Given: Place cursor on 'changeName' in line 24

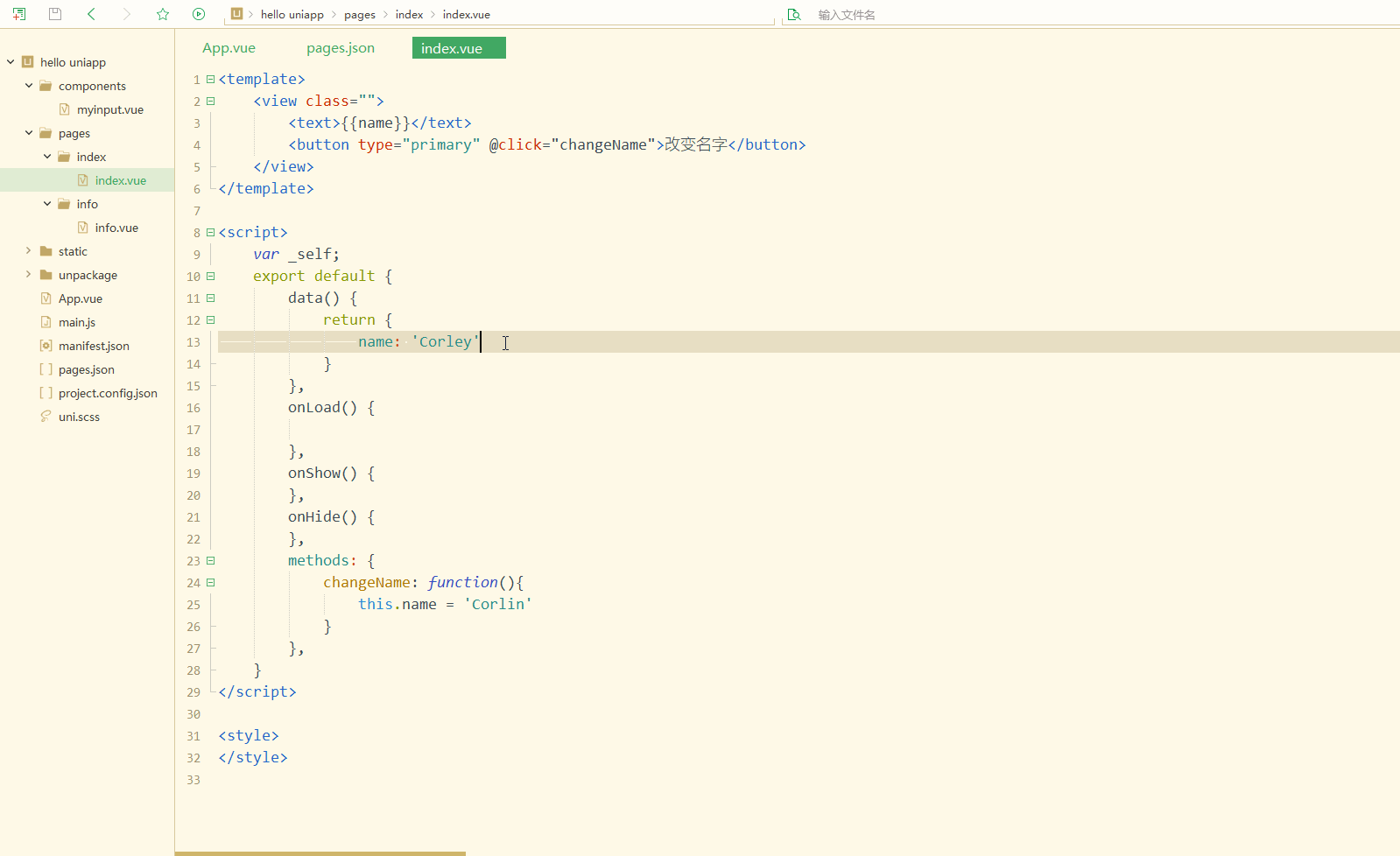Looking at the screenshot, I should click(x=366, y=582).
